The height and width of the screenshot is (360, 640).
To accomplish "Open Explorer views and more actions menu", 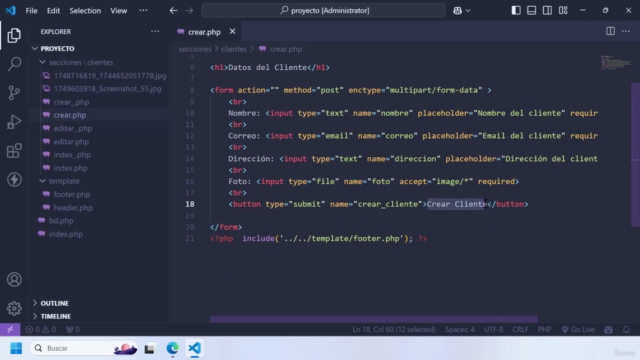I will 155,31.
